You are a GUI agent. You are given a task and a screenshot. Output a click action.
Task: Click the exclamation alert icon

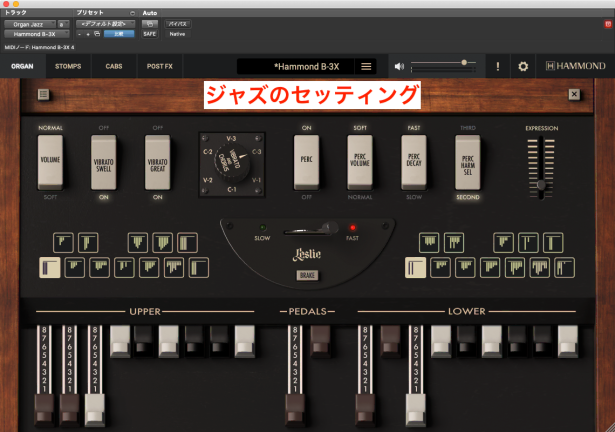498,67
